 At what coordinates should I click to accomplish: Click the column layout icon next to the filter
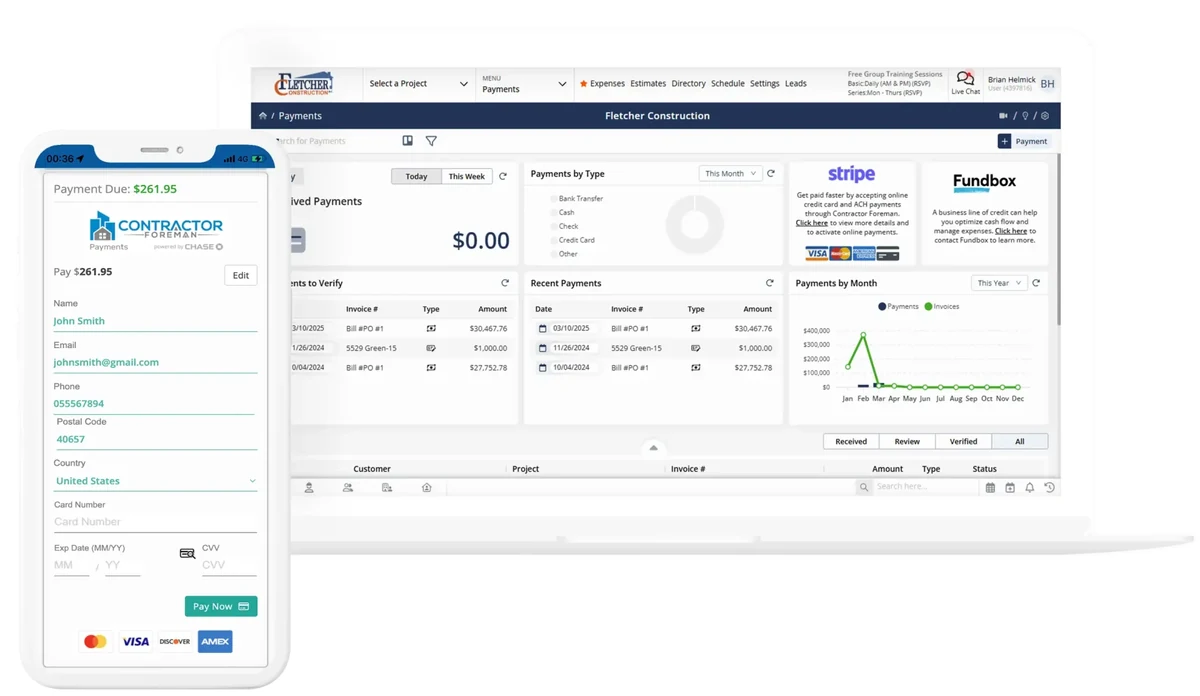408,141
